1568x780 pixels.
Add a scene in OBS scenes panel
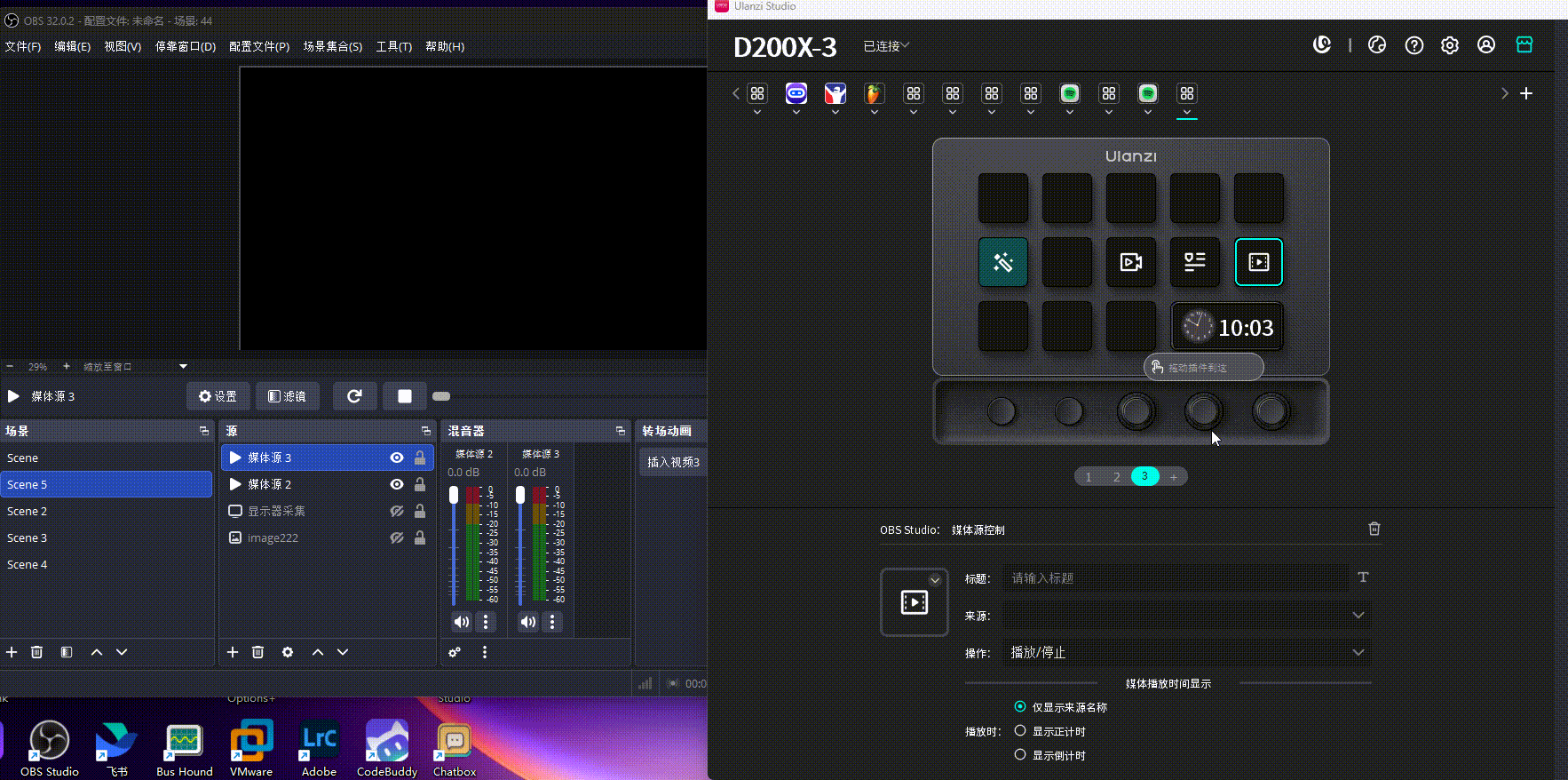(x=12, y=652)
